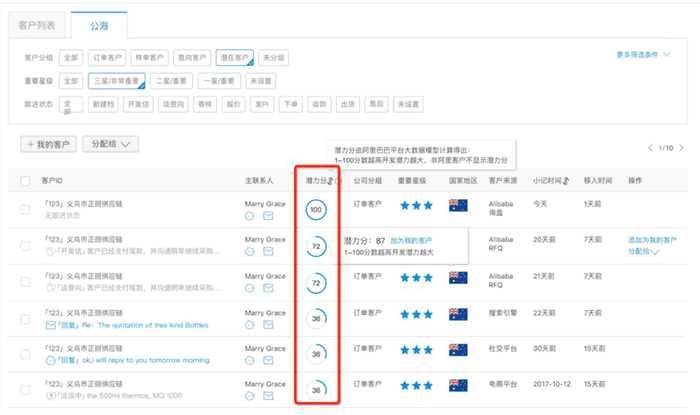
Task: Click the 移入时间 column header
Action: (598, 181)
